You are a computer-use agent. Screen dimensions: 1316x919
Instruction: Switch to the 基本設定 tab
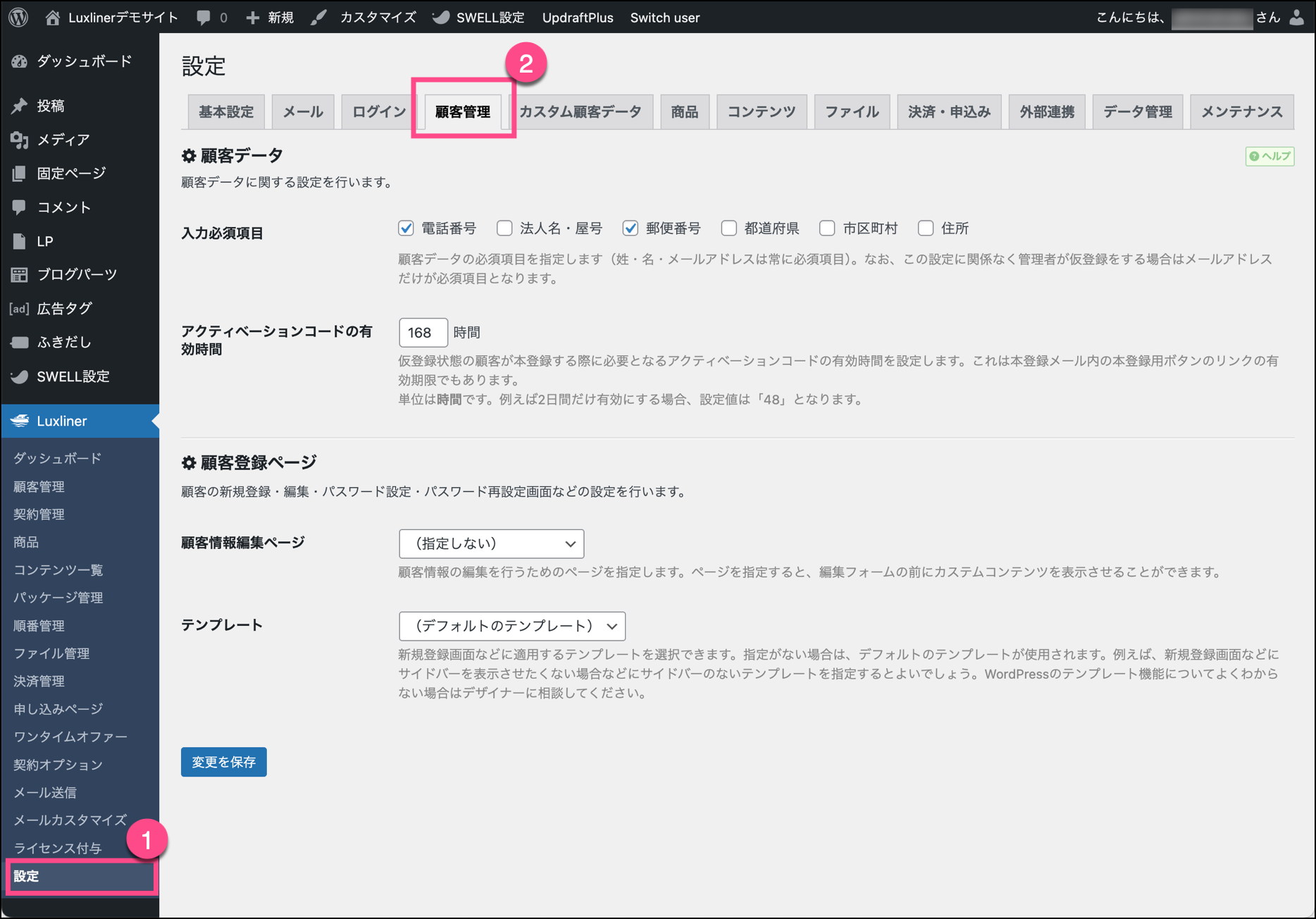point(226,112)
